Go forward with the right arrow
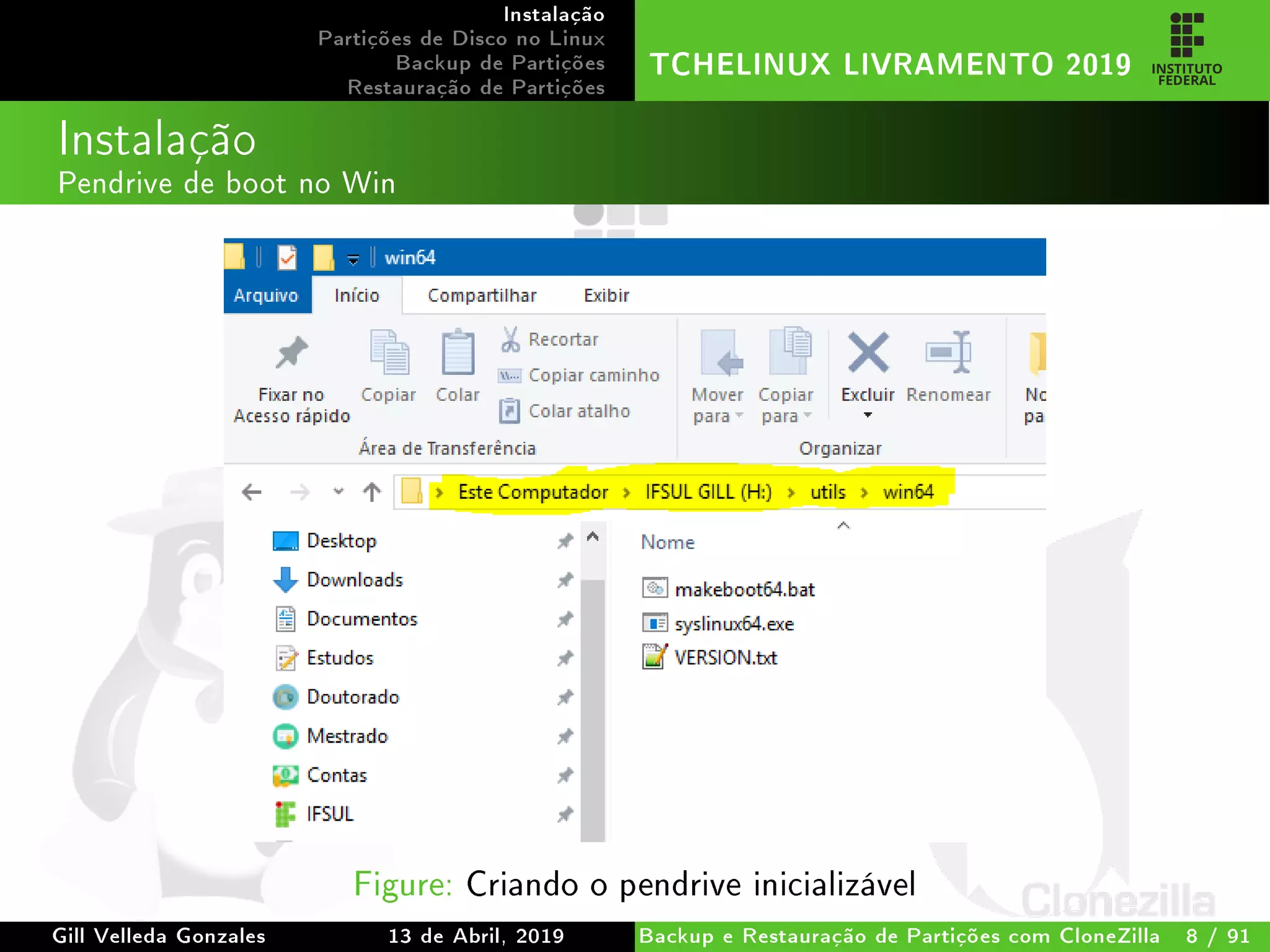This screenshot has width=1270, height=952. pyautogui.click(x=300, y=493)
